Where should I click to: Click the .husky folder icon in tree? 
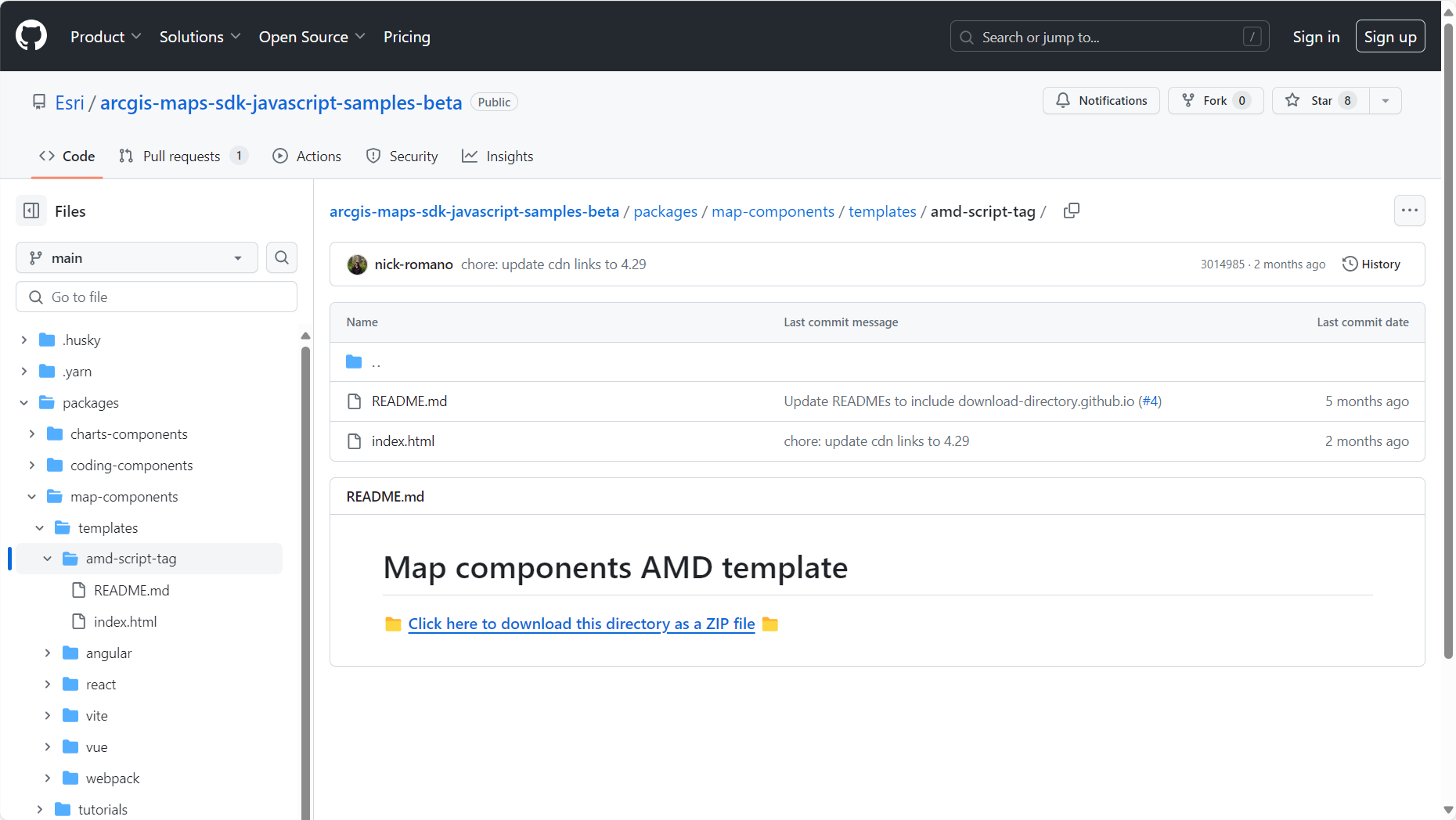point(47,340)
